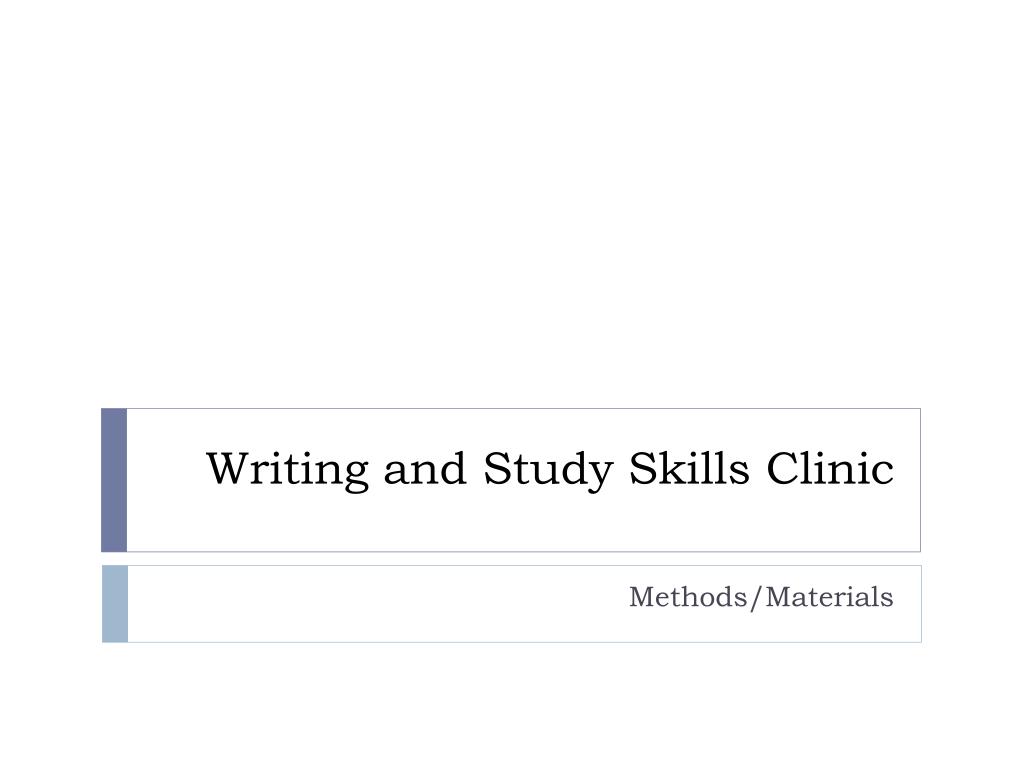The width and height of the screenshot is (1024, 768).
Task: Click the word "Study" in the title
Action: pyautogui.click(x=548, y=469)
